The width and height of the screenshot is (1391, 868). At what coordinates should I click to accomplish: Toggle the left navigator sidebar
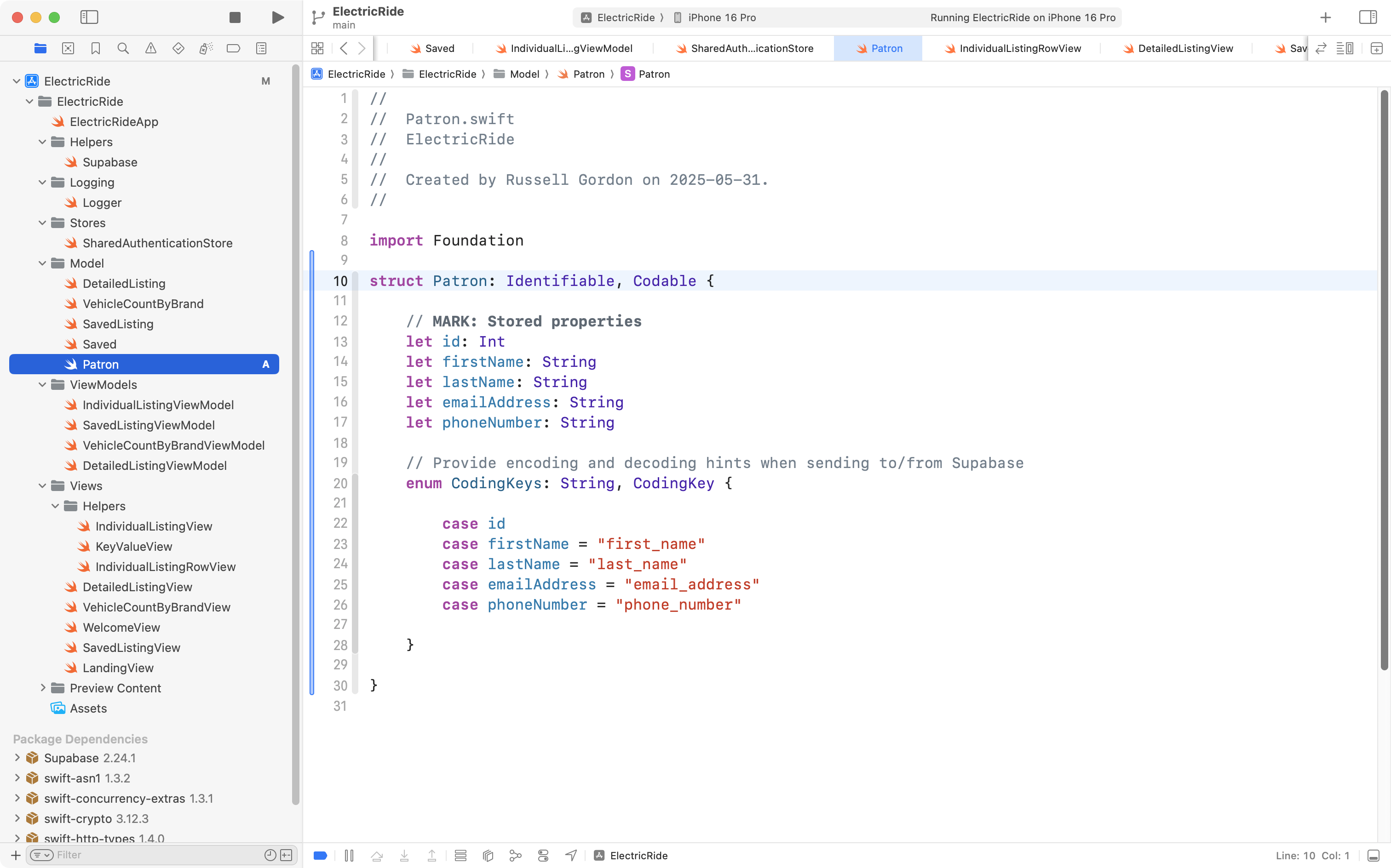(89, 17)
